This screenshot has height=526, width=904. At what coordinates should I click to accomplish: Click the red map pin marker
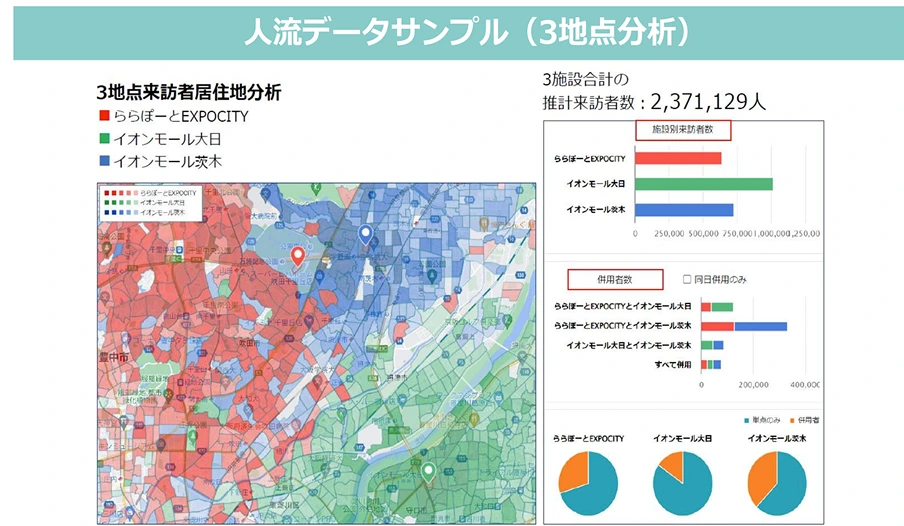[297, 257]
